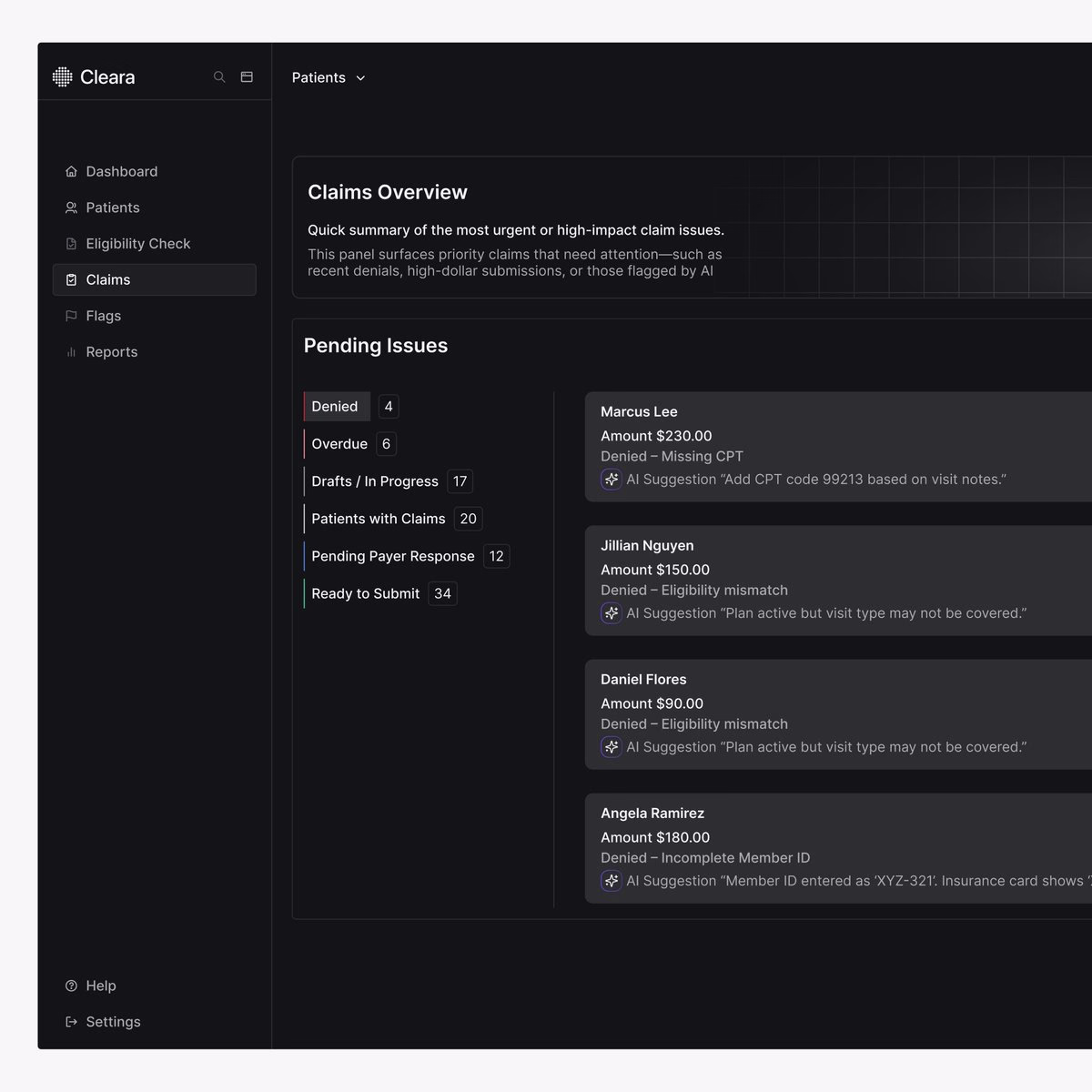Click the Eligibility Check document icon
Screen dimensions: 1092x1092
(x=71, y=244)
